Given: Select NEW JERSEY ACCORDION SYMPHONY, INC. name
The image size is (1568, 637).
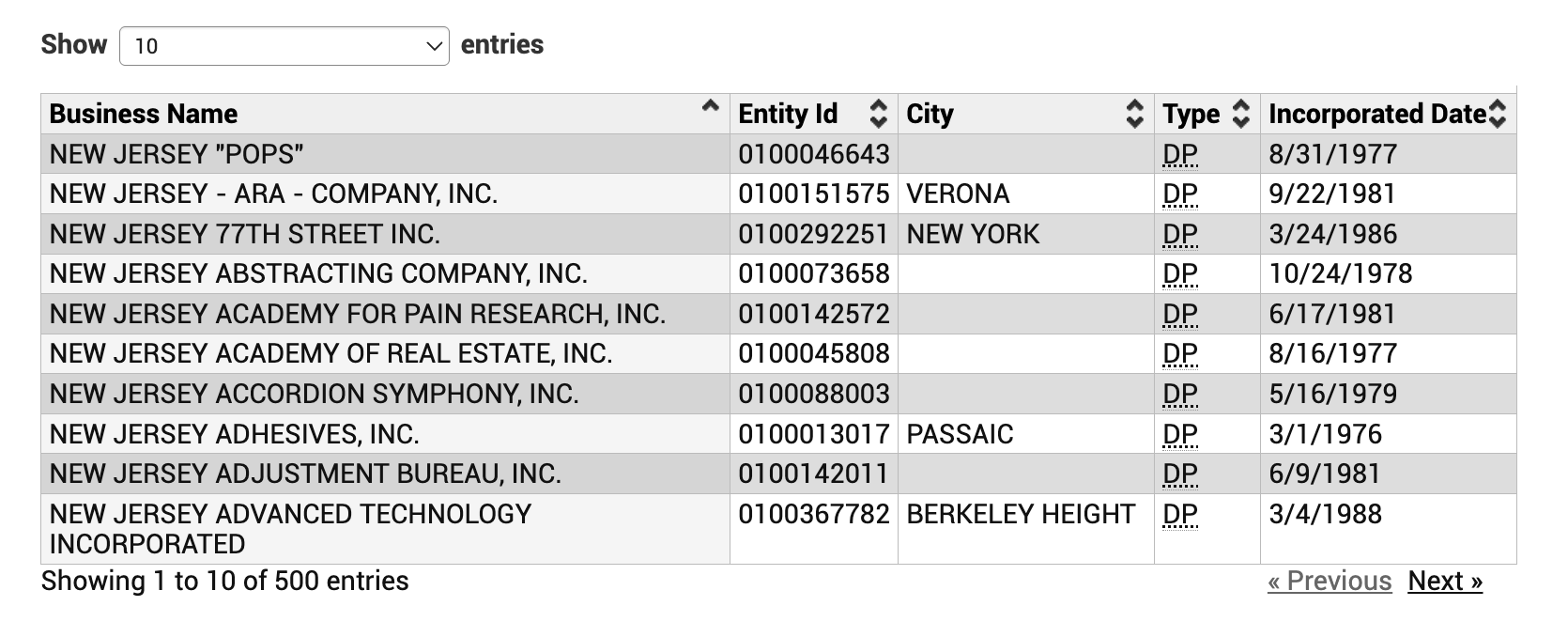Looking at the screenshot, I should [x=314, y=394].
